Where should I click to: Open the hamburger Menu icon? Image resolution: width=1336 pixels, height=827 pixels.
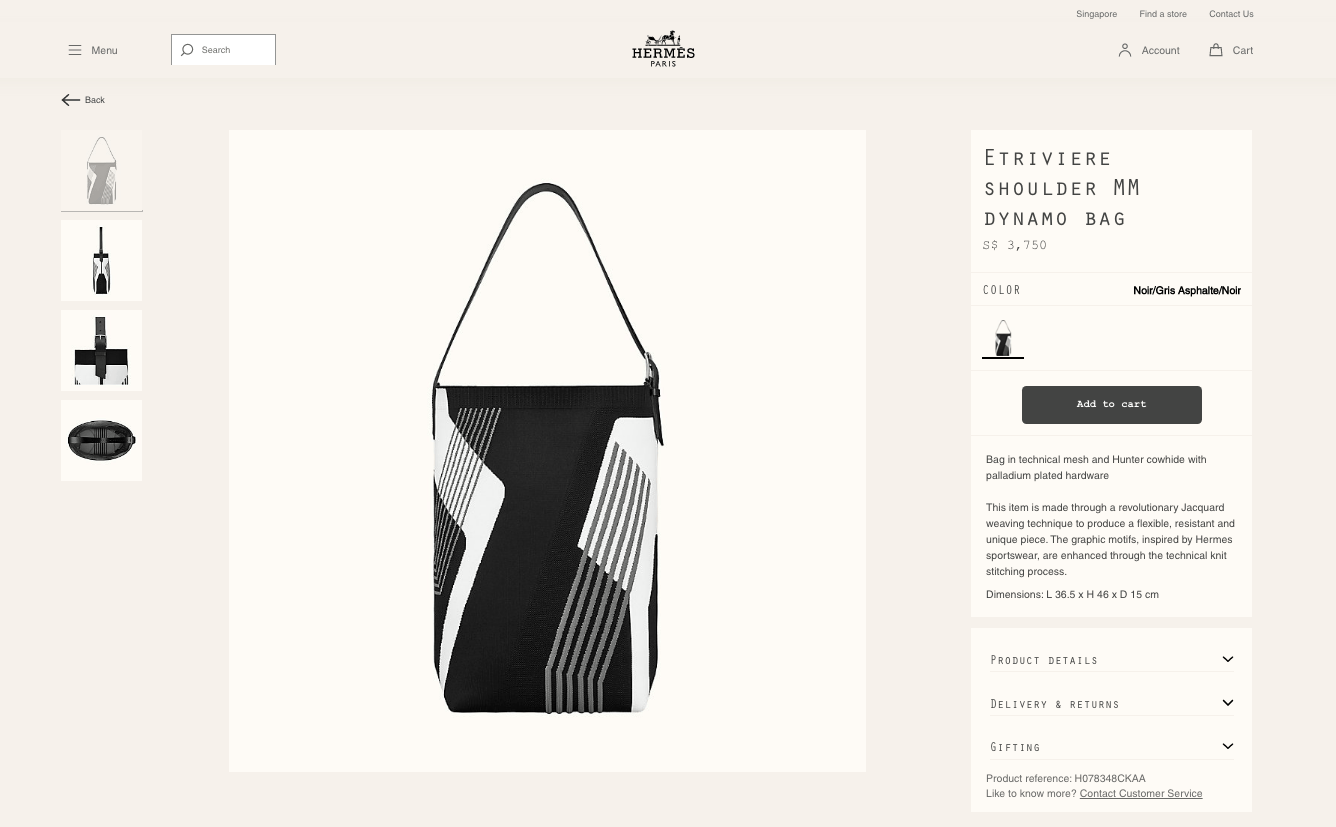[75, 50]
